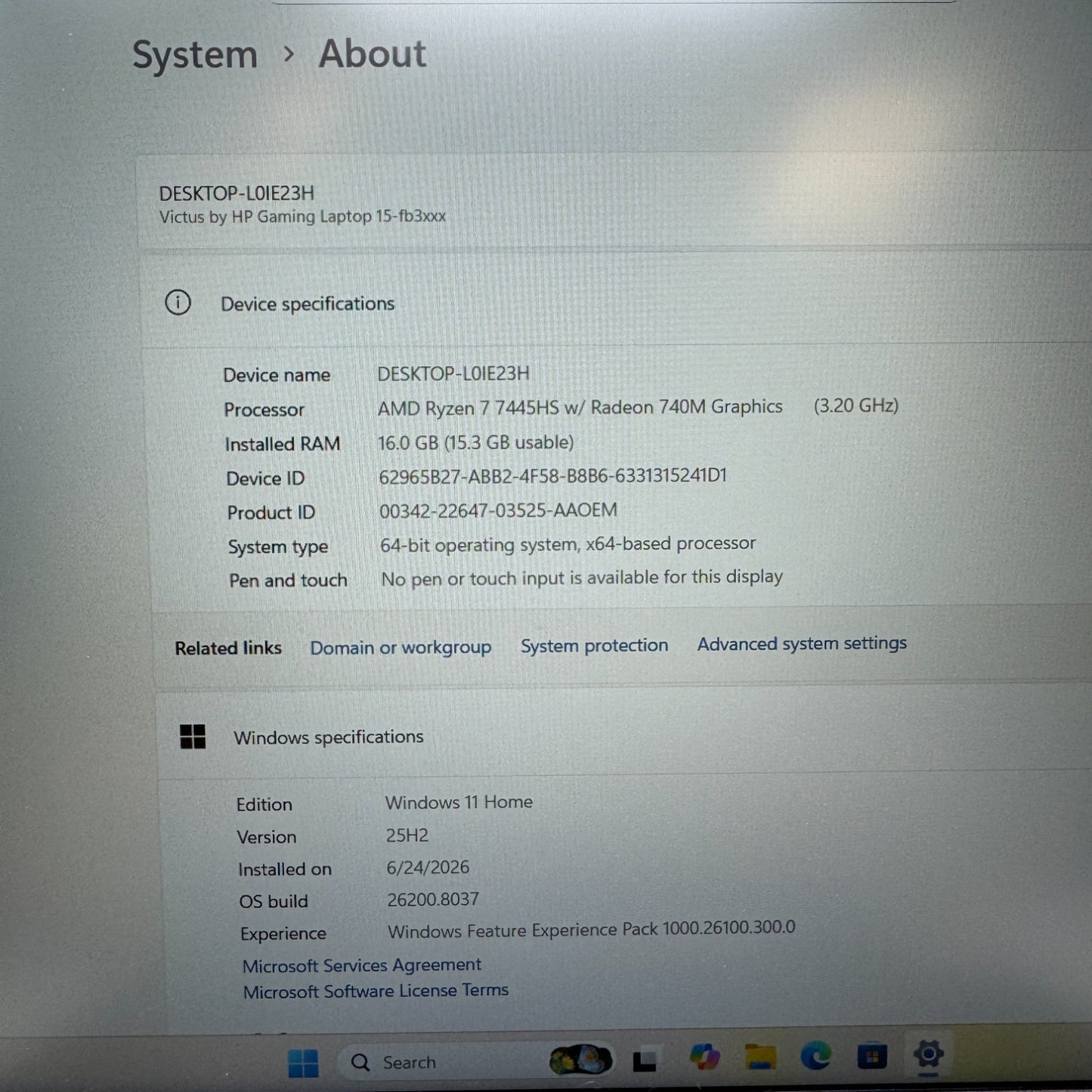The image size is (1092, 1092).
Task: Click the taskbar Search box
Action: [x=476, y=1061]
